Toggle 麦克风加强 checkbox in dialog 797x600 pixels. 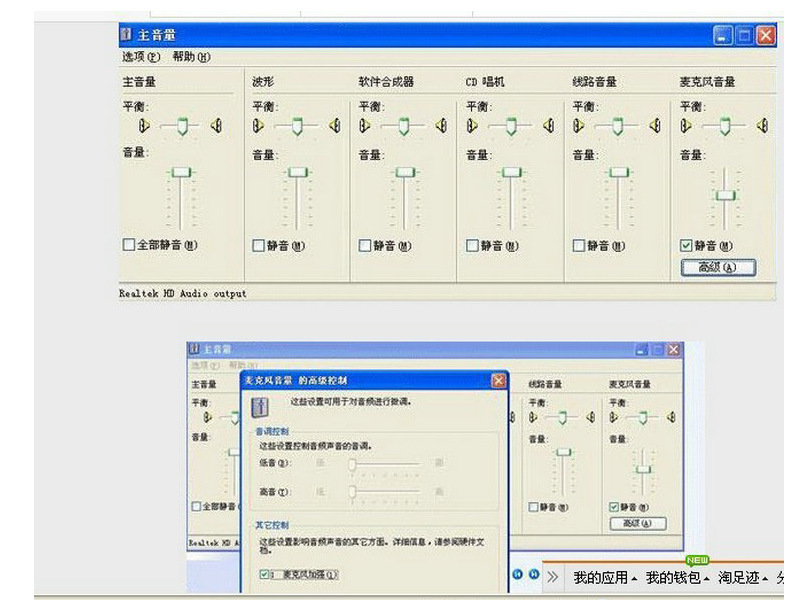[x=264, y=574]
